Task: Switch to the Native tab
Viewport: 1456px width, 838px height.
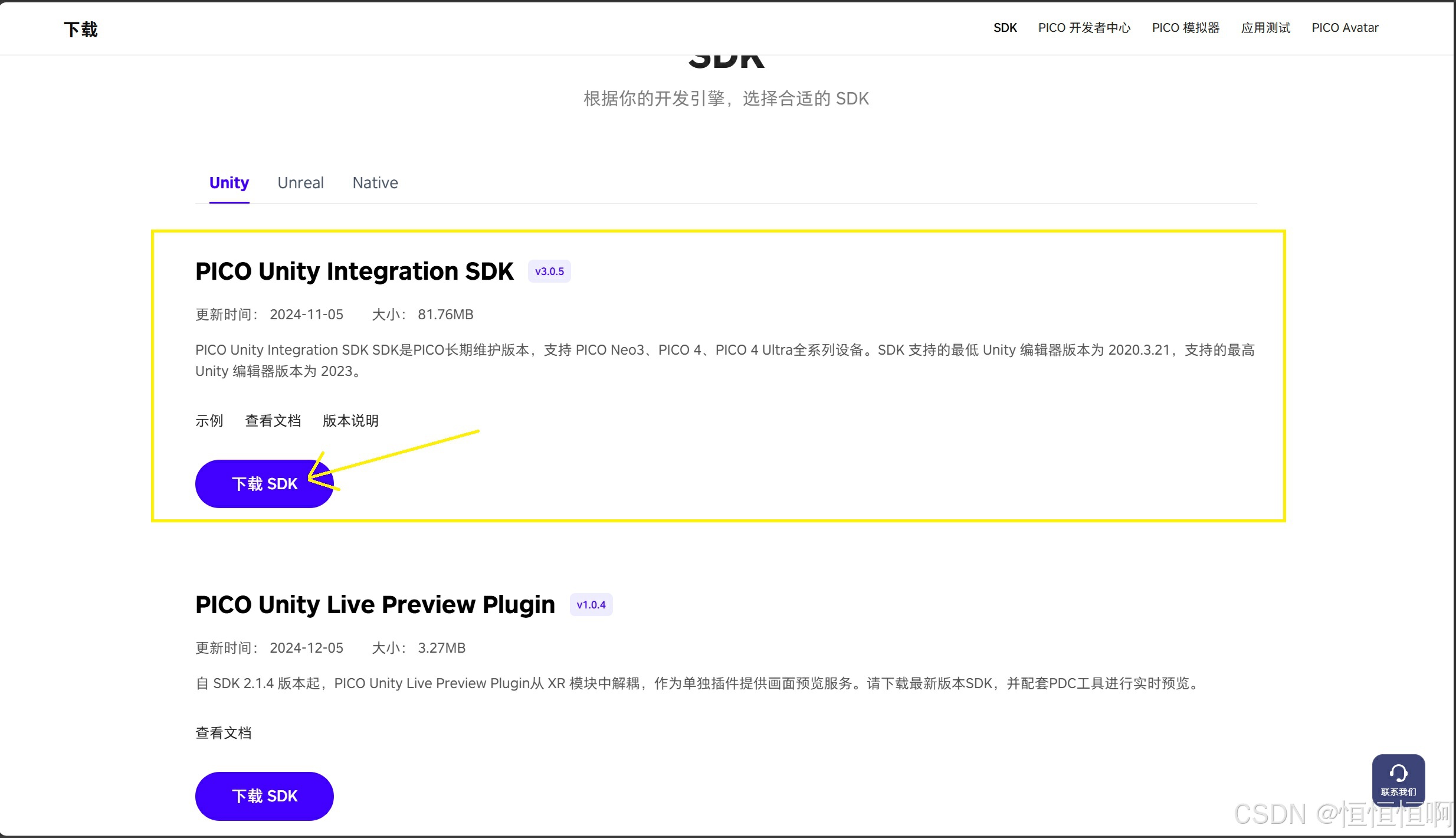Action: pyautogui.click(x=375, y=183)
